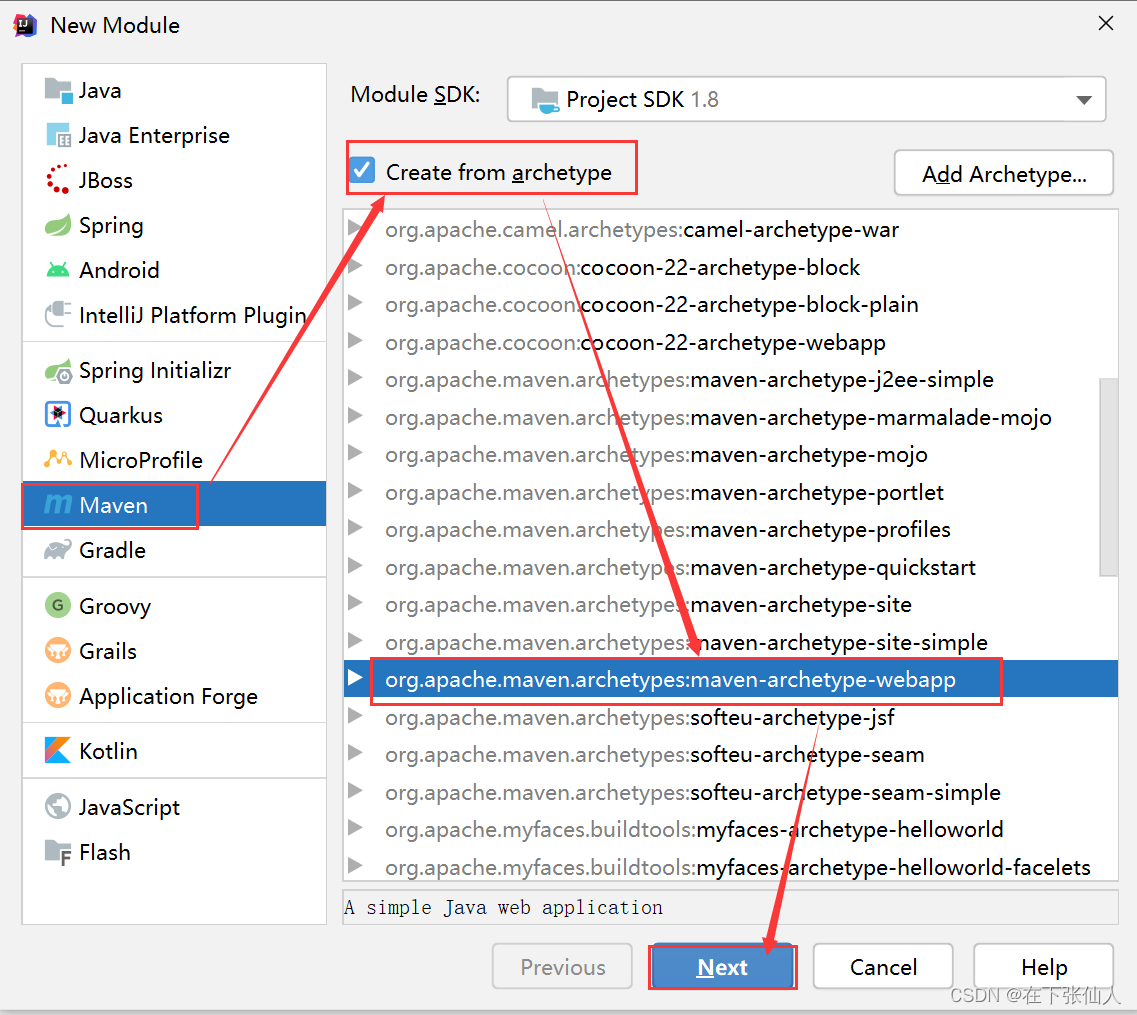
Task: Click the Java module type icon
Action: click(x=58, y=91)
